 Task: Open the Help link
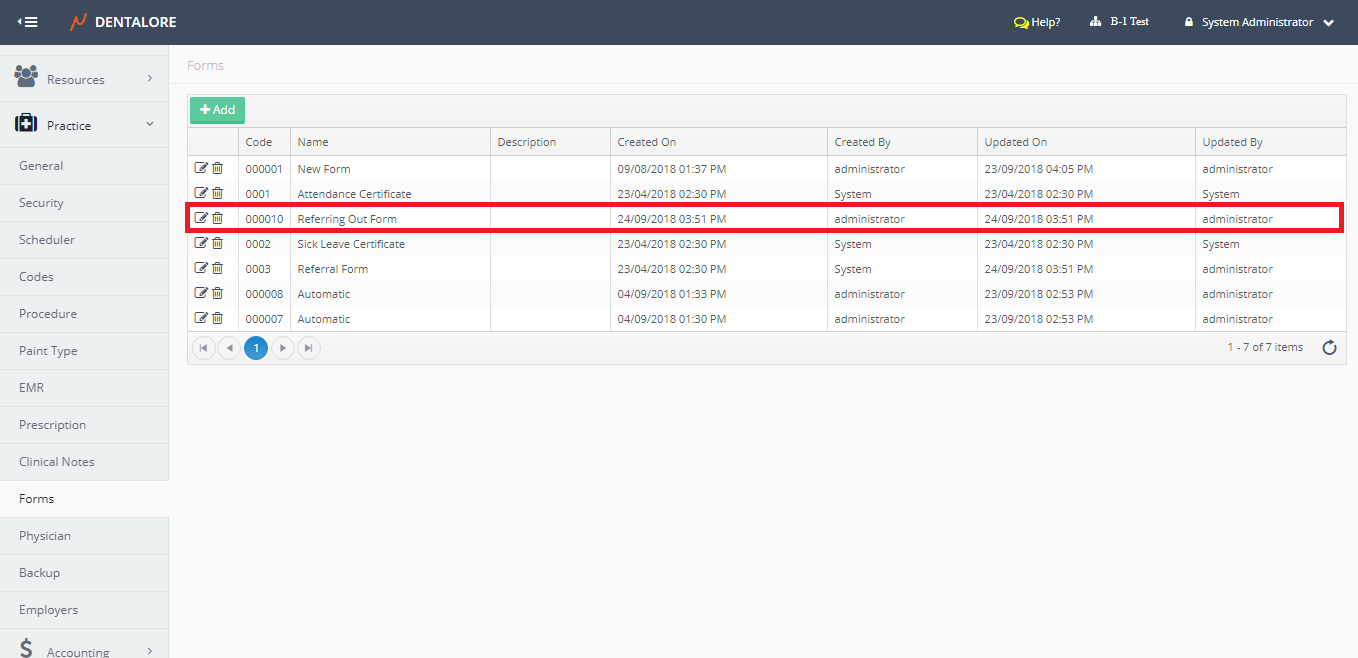pos(1037,22)
